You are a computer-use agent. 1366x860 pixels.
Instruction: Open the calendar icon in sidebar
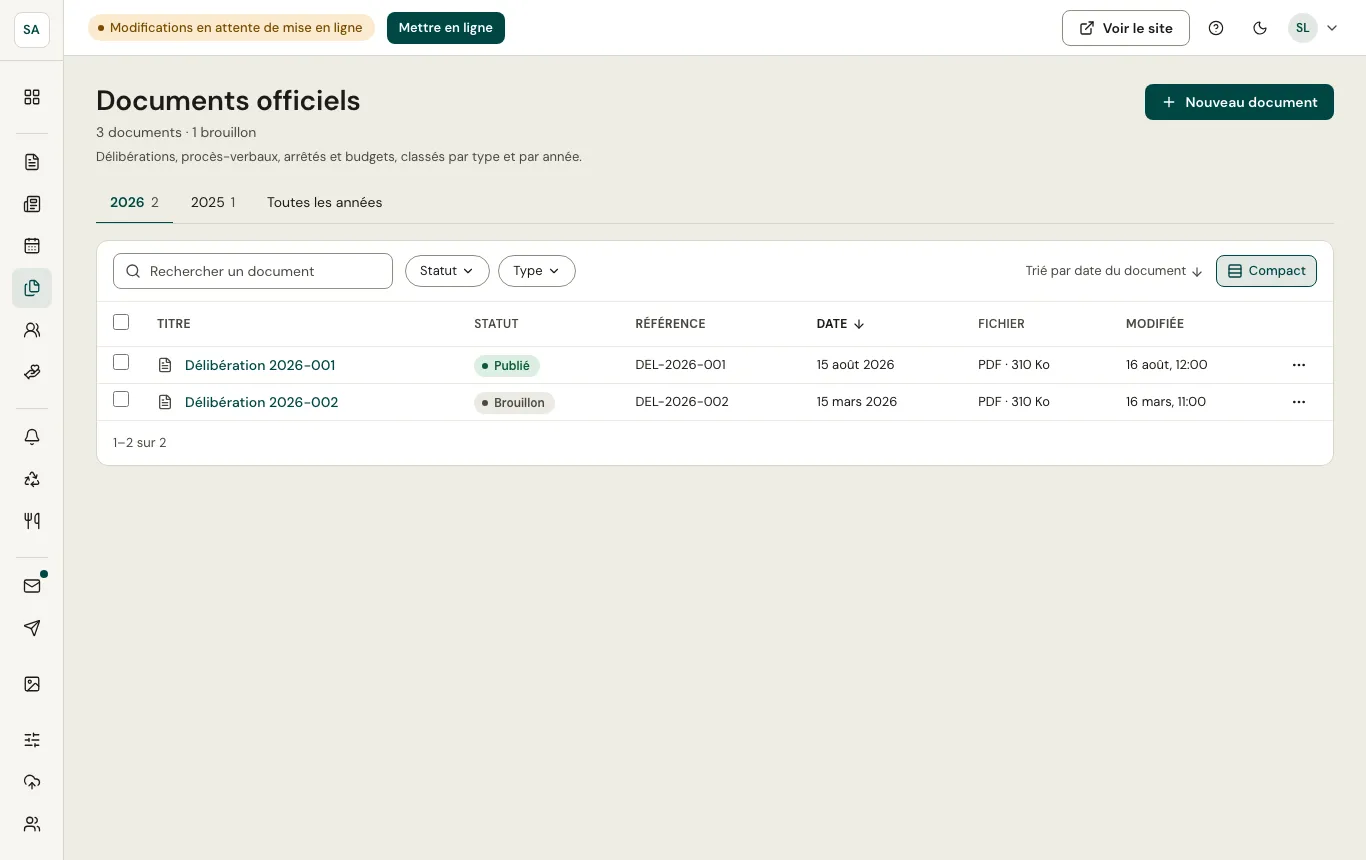click(x=32, y=246)
